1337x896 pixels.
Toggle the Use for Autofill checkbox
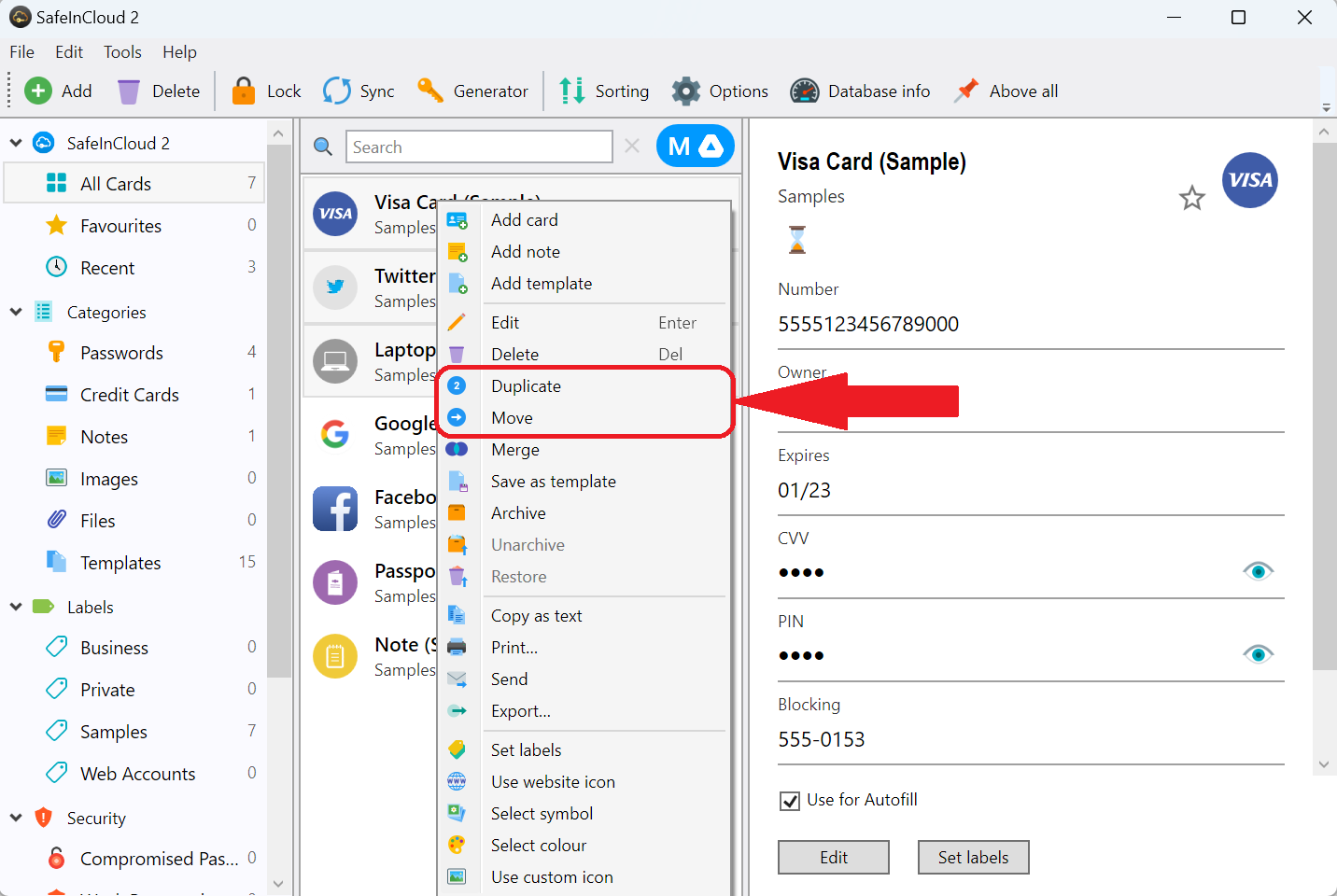790,801
